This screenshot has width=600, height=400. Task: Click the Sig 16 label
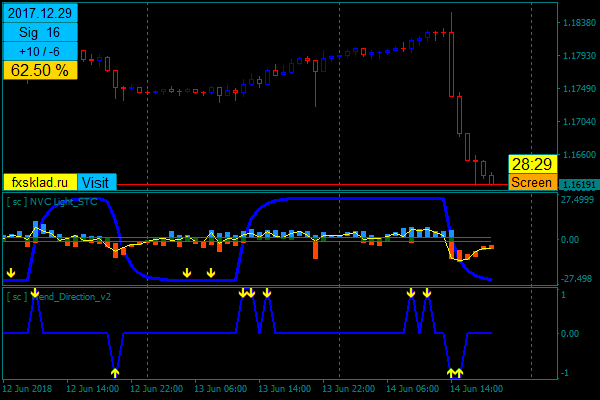tap(40, 33)
